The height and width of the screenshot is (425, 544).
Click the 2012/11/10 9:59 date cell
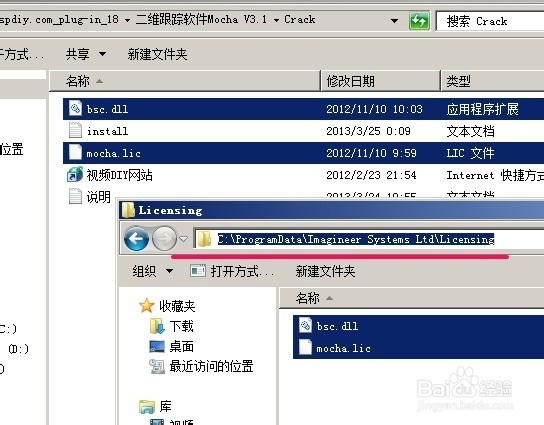371,153
